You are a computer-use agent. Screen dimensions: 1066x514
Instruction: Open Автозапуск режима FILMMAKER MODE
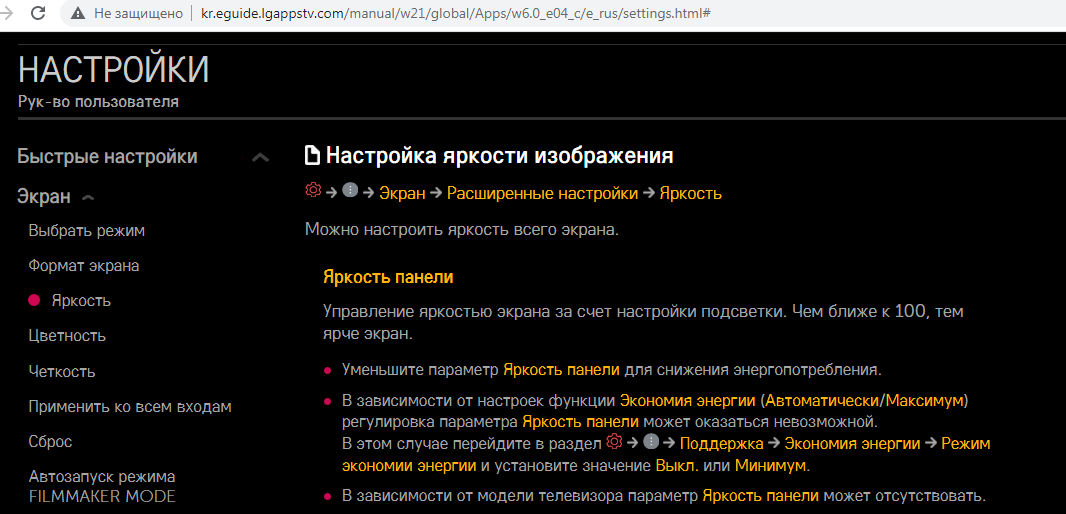click(102, 486)
